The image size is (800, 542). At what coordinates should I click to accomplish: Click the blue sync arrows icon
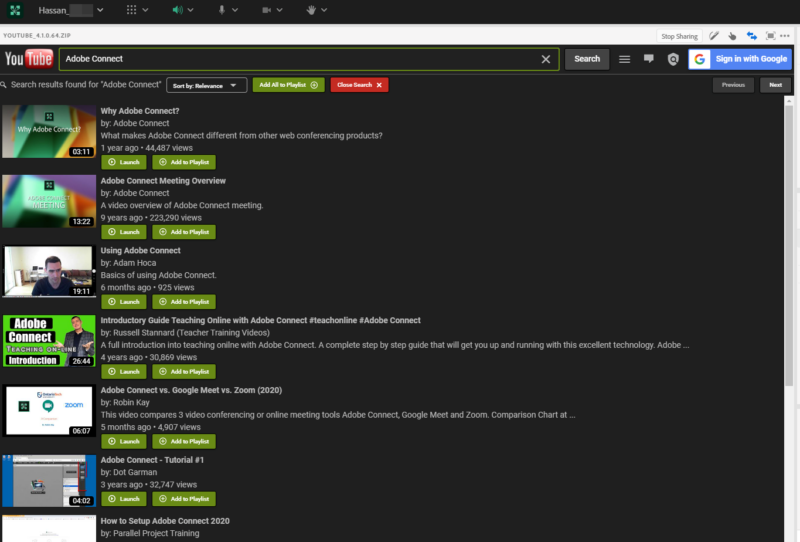(x=752, y=36)
